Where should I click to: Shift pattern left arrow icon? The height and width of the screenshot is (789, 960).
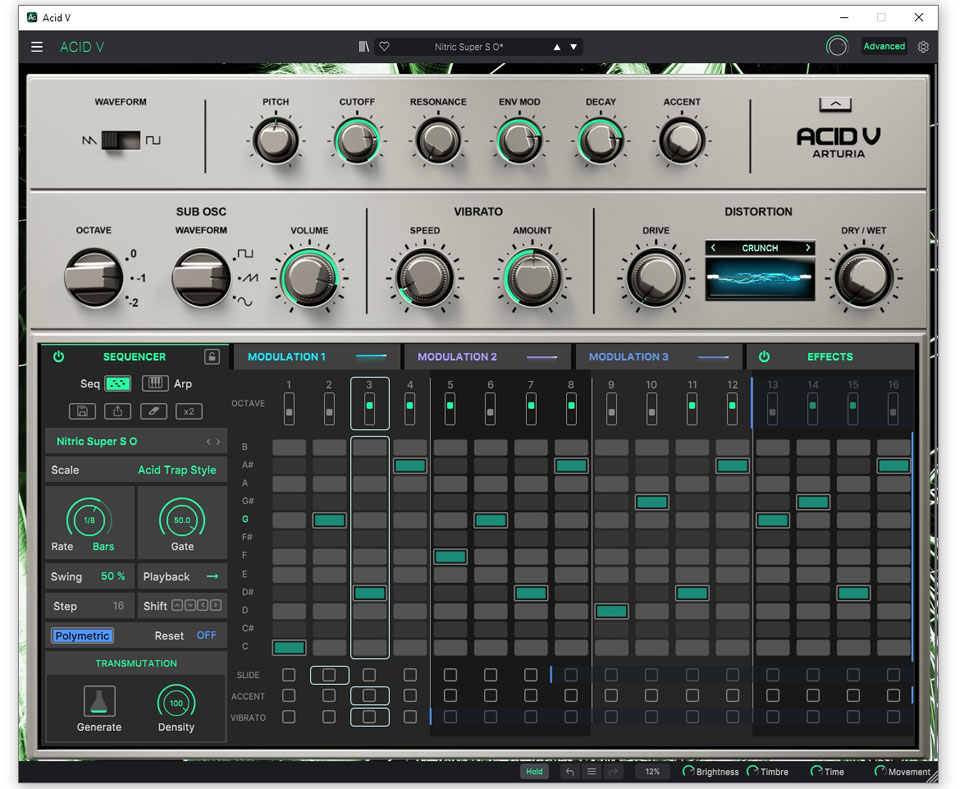[x=203, y=605]
